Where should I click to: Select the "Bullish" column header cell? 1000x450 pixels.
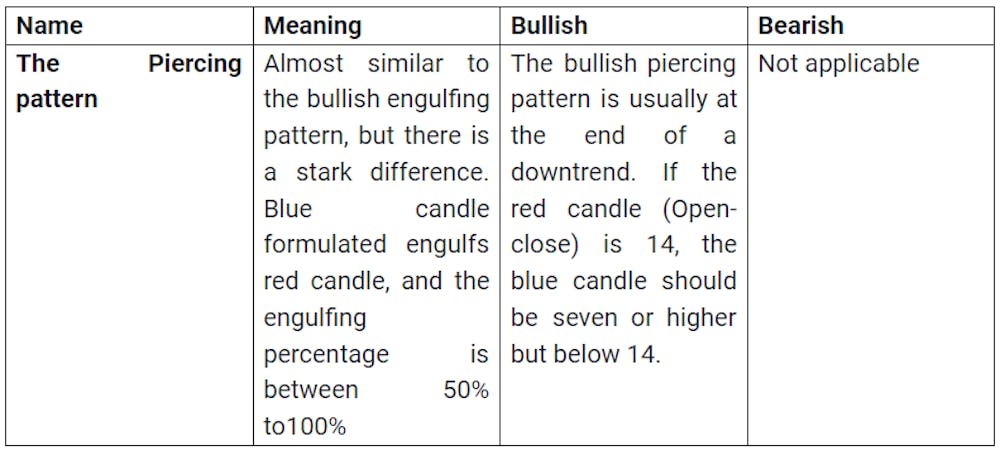click(549, 25)
